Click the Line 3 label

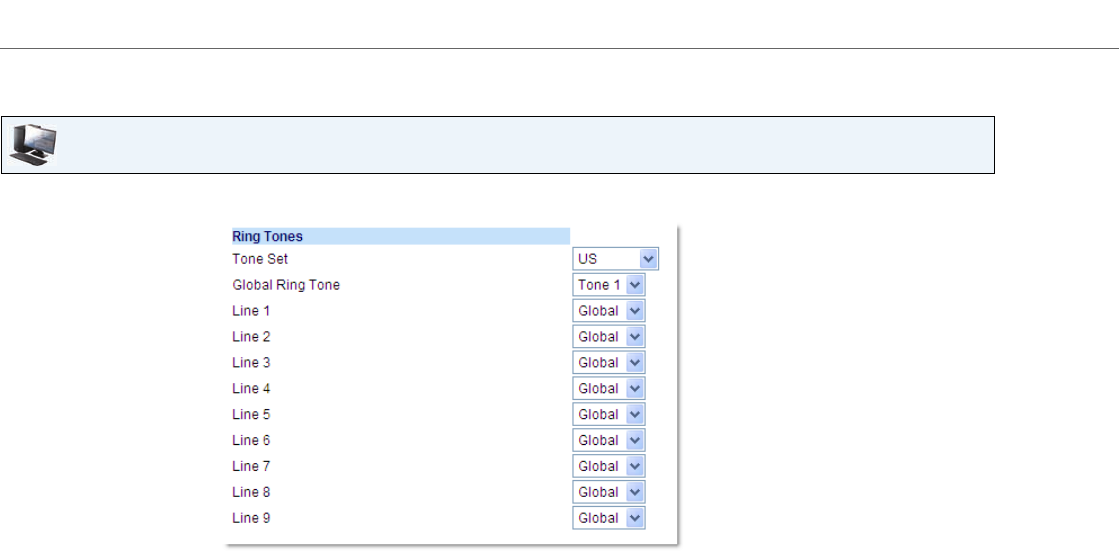[250, 363]
